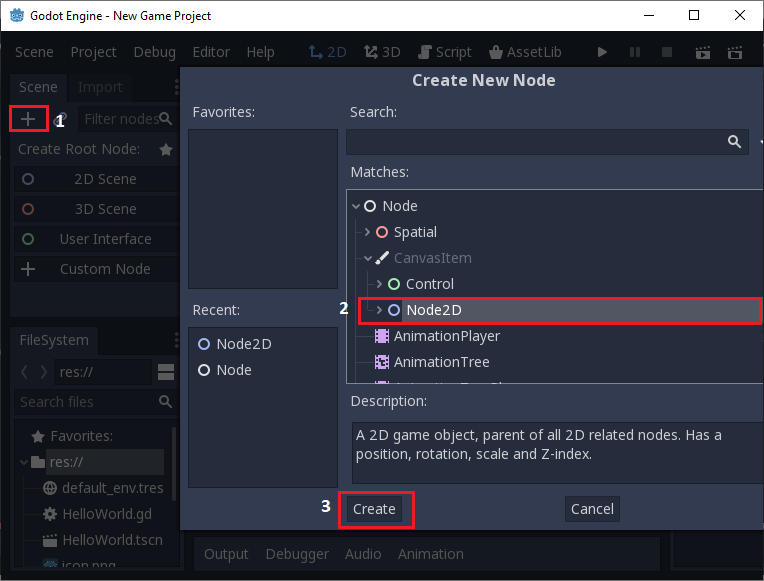This screenshot has width=764, height=581.
Task: Play the edited scene clapperboard icon
Action: pos(703,52)
